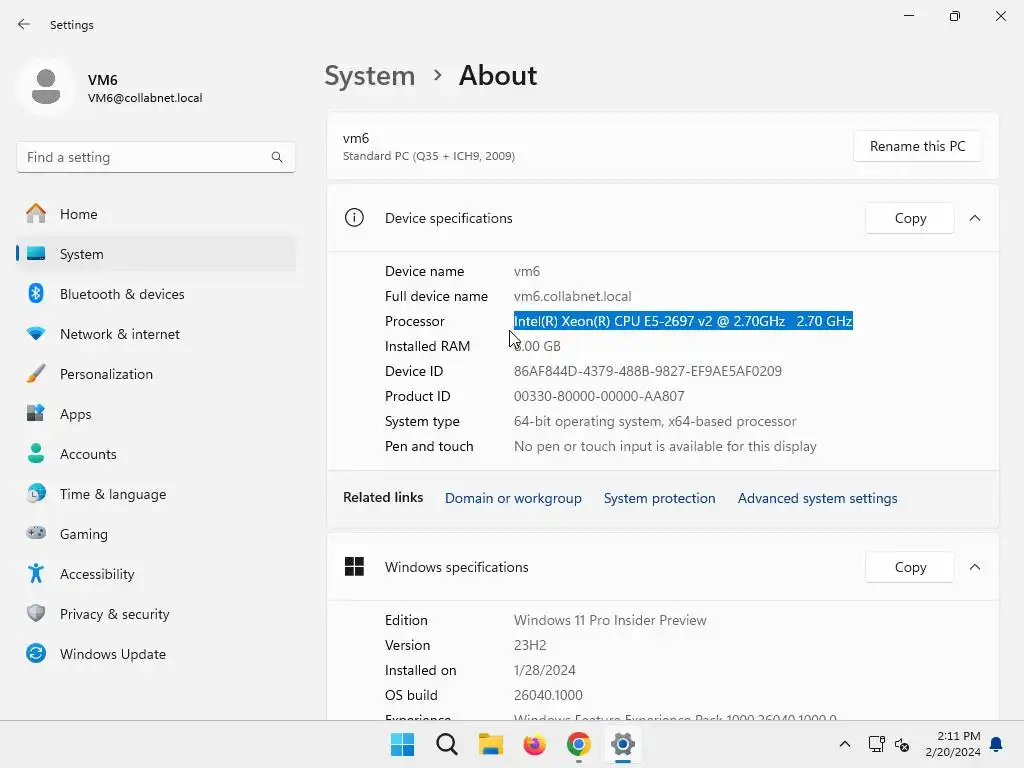The image size is (1024, 768).
Task: Click Windows 11 Pro Insider Preview edition text
Action: (610, 620)
